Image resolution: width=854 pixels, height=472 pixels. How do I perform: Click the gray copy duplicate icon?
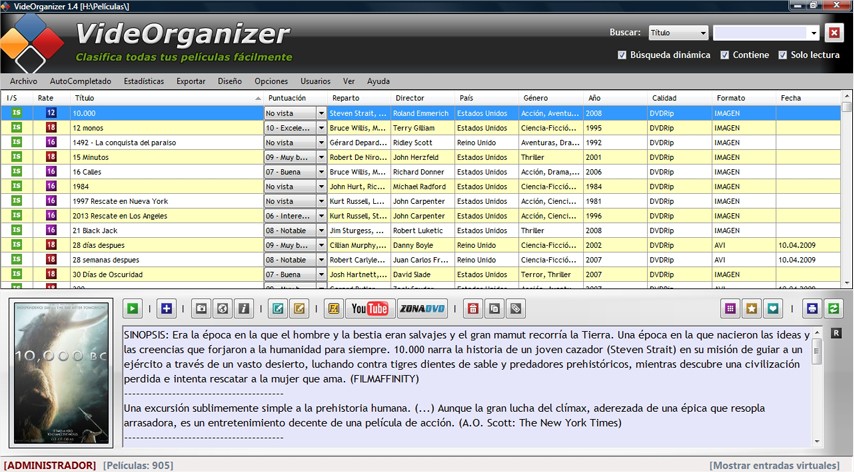point(494,309)
